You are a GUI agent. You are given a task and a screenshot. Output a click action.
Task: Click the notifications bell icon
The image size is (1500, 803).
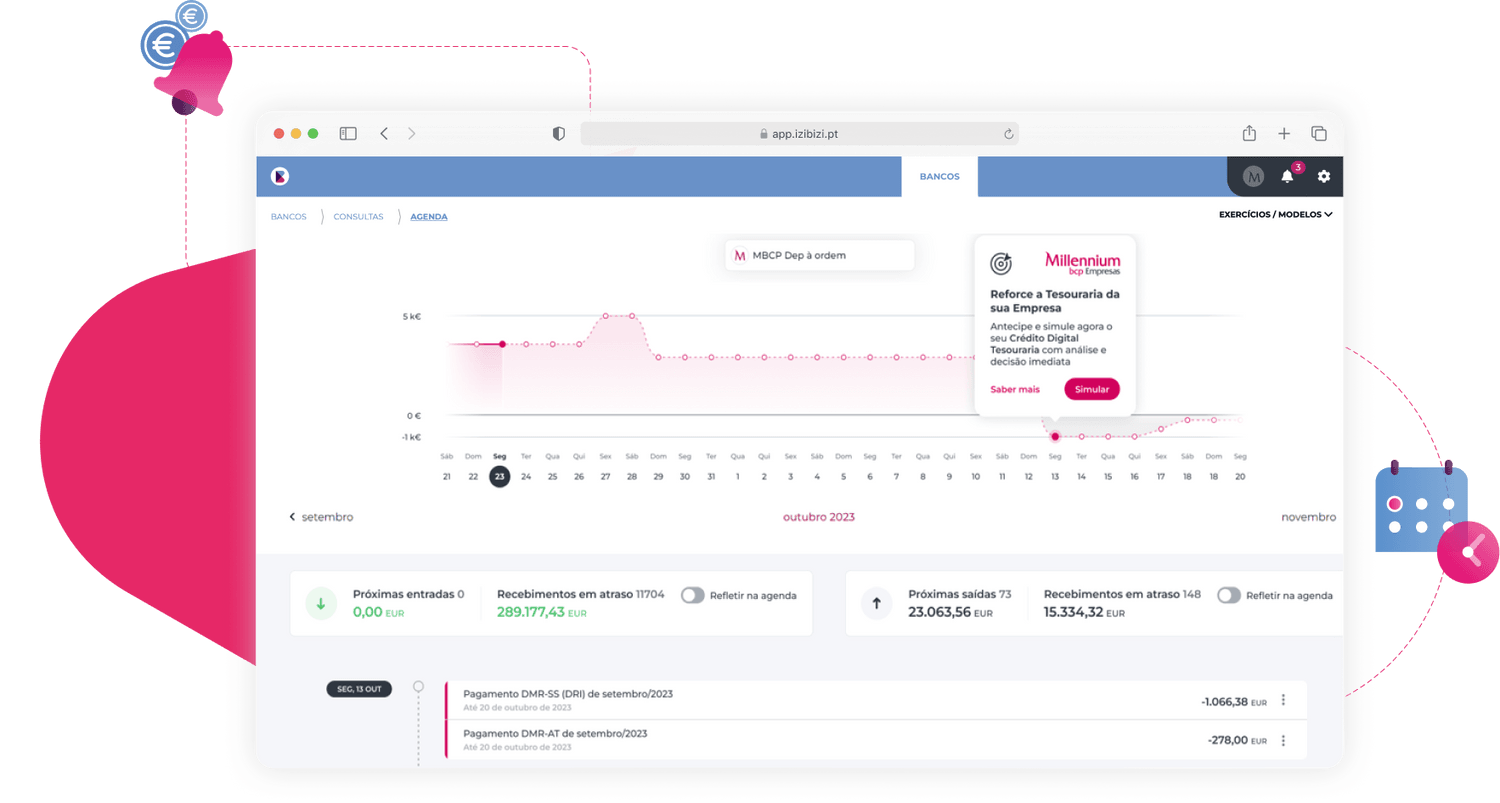click(x=1287, y=177)
